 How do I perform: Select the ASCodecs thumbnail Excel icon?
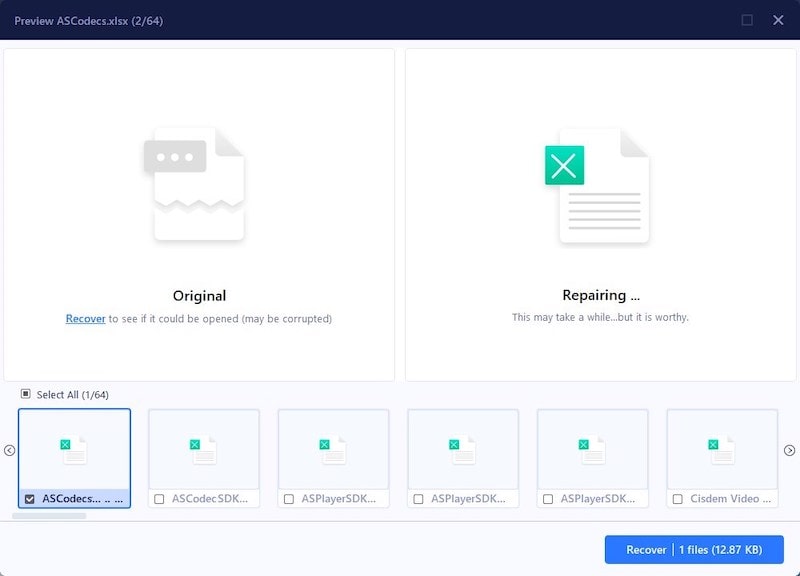tap(74, 449)
